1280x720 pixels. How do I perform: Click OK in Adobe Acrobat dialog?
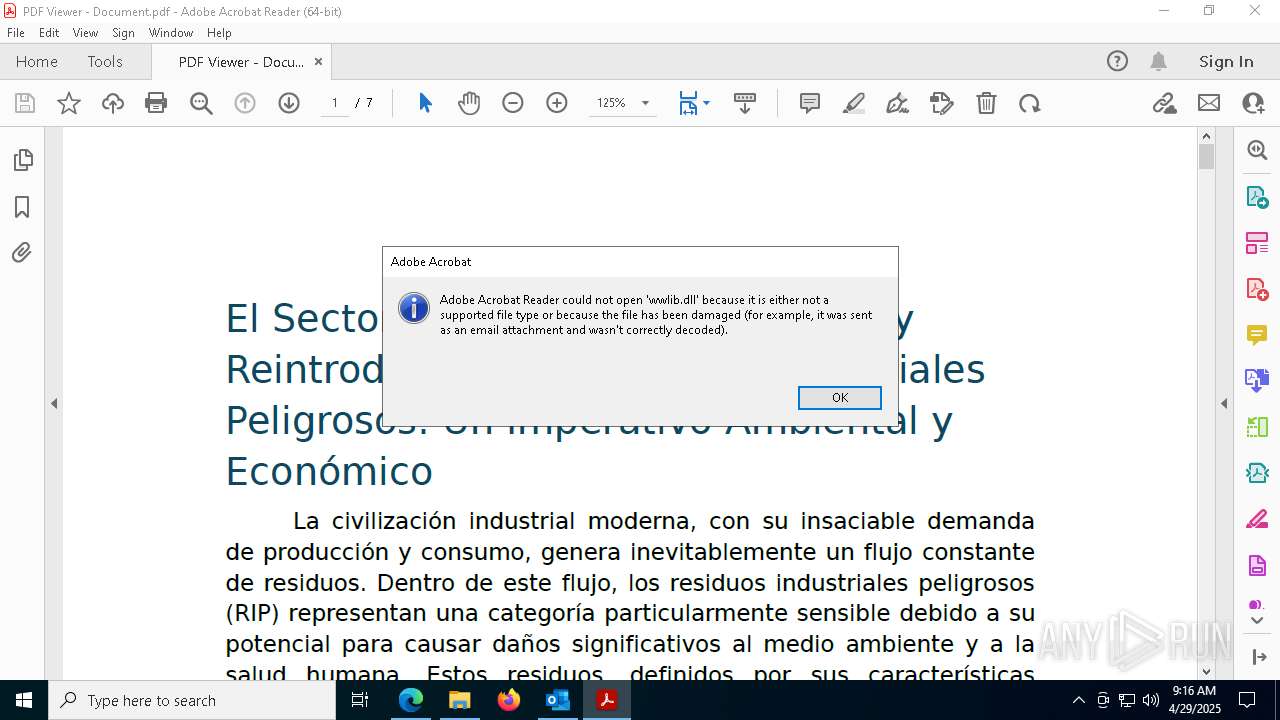pyautogui.click(x=840, y=398)
